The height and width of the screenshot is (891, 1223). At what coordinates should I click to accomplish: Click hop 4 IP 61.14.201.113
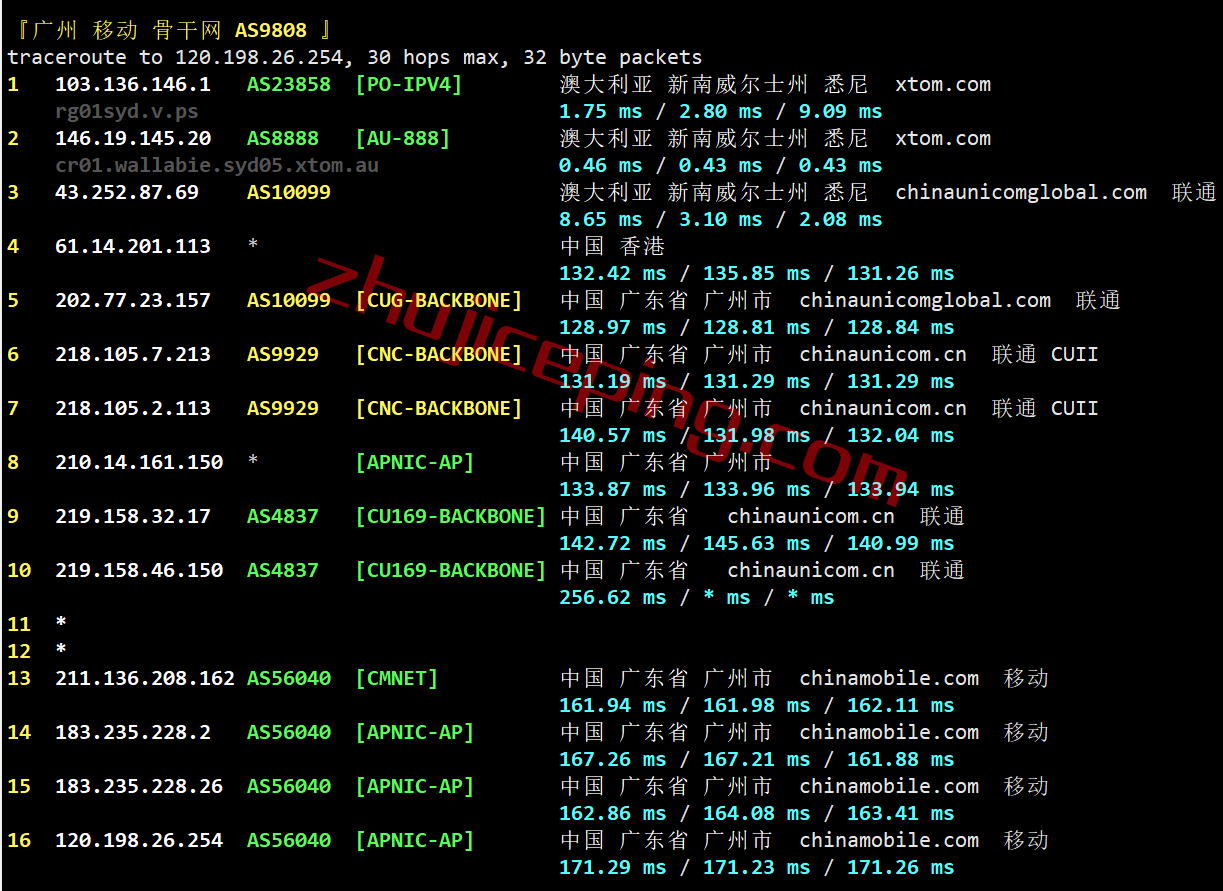click(133, 247)
